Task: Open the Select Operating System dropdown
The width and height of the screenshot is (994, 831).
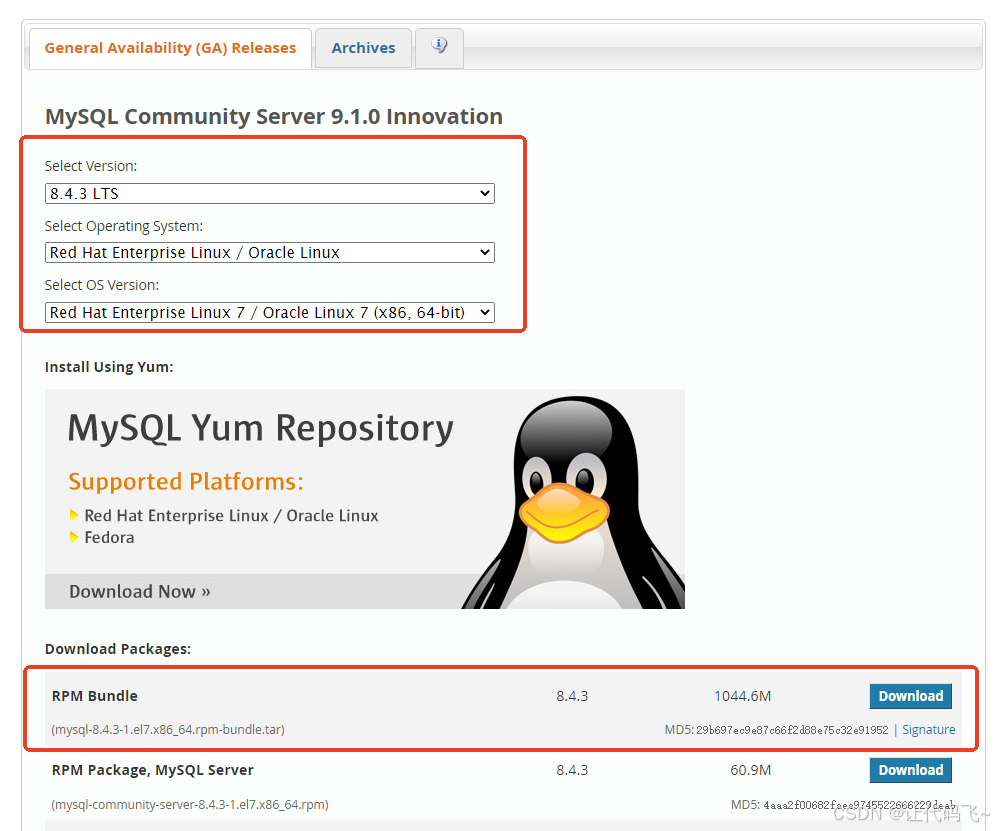Action: point(268,252)
